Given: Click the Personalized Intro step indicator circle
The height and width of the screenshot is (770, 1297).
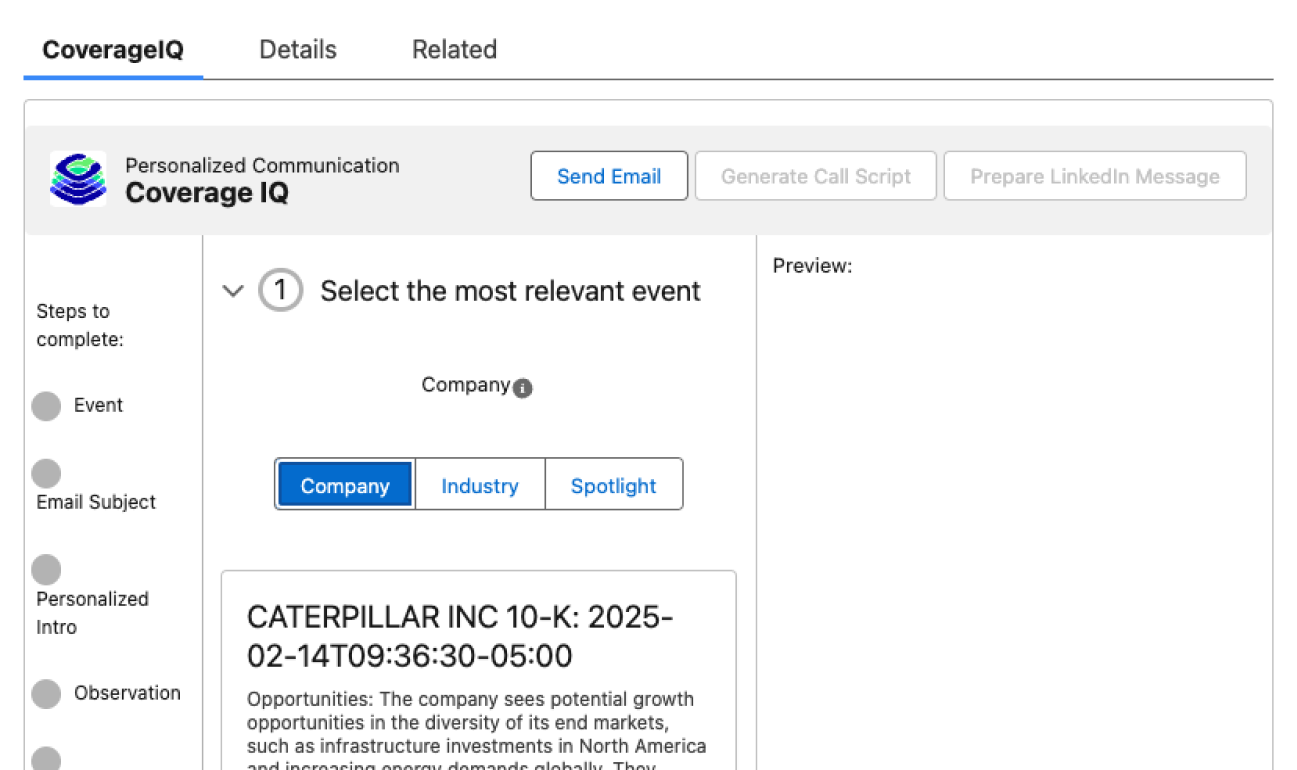Looking at the screenshot, I should (46, 570).
